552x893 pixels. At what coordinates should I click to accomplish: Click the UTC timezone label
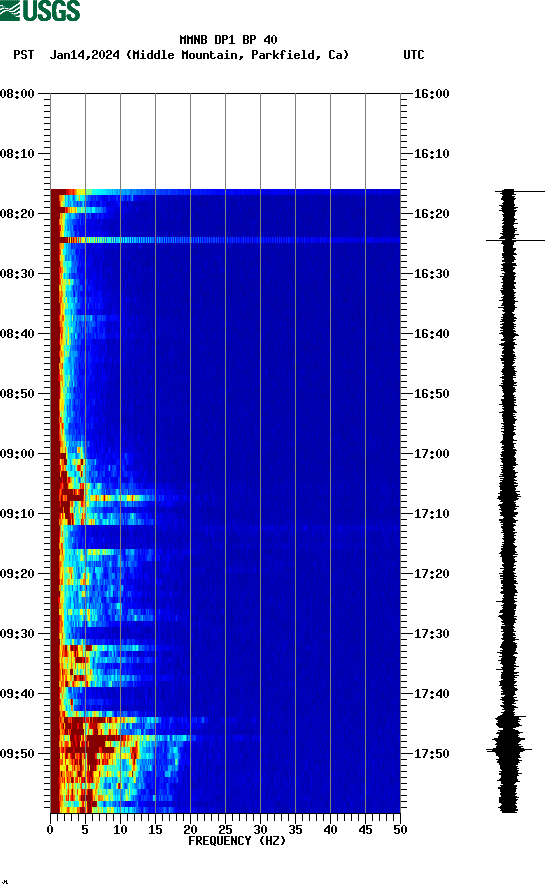pos(414,55)
